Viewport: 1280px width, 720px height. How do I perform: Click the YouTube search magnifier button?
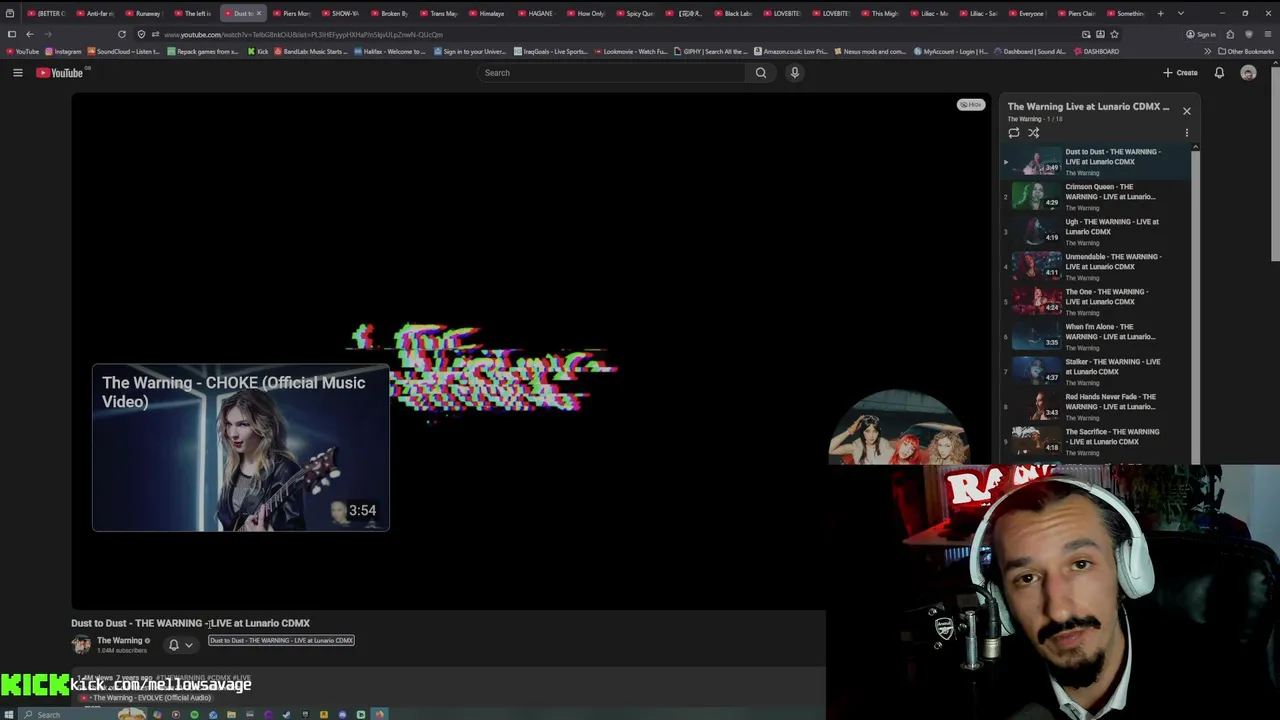click(761, 72)
